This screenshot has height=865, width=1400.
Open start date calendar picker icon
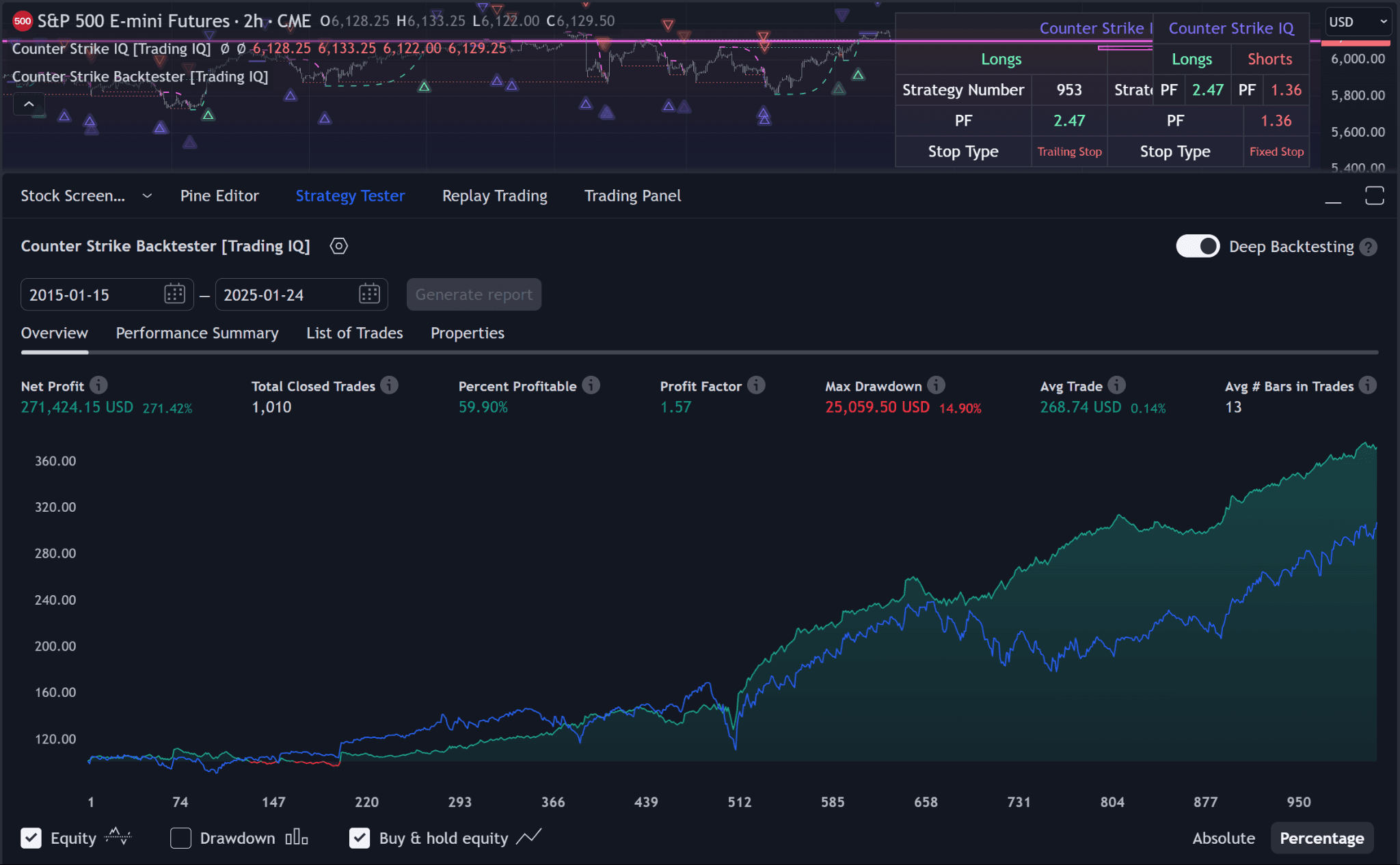tap(175, 294)
